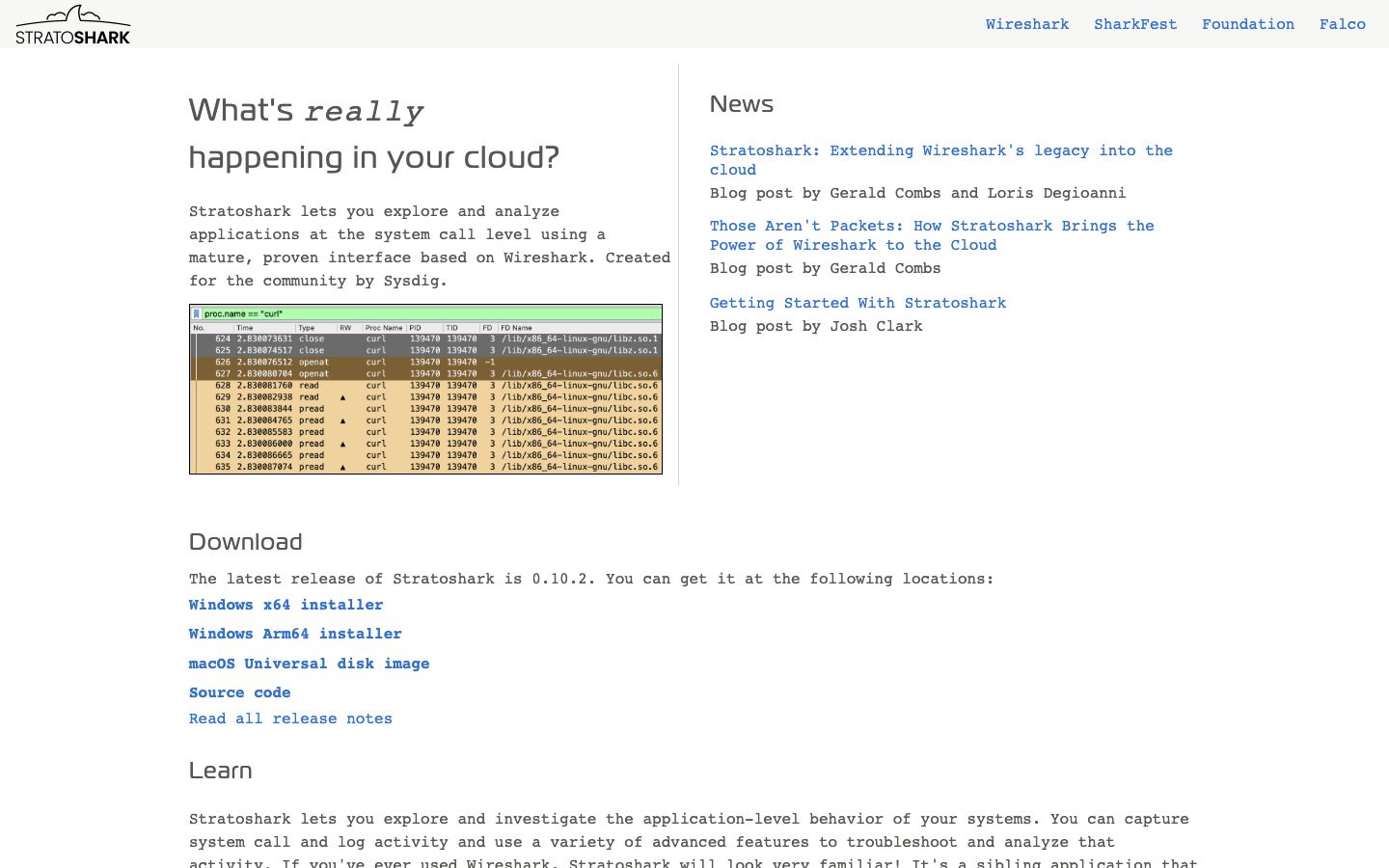
Task: Click the Stratoshark logo
Action: 73,25
